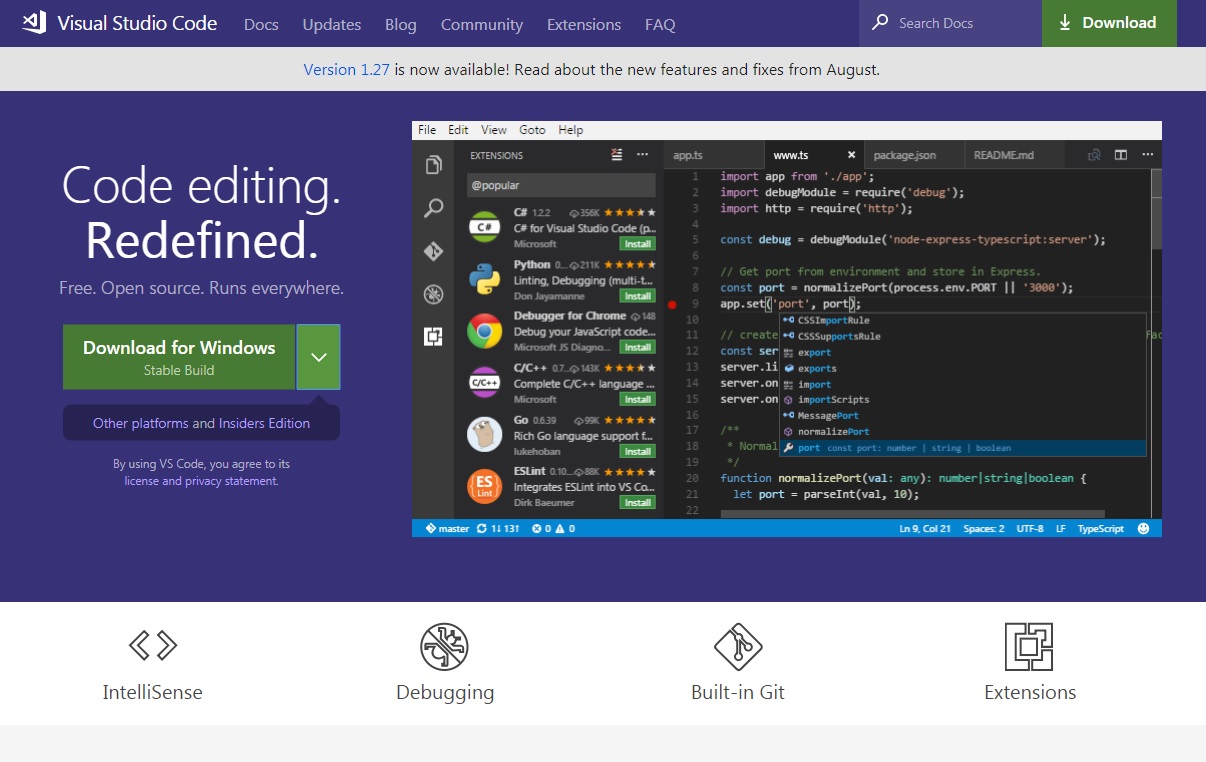Click the master branch status bar item
The height and width of the screenshot is (762, 1206).
[x=447, y=528]
